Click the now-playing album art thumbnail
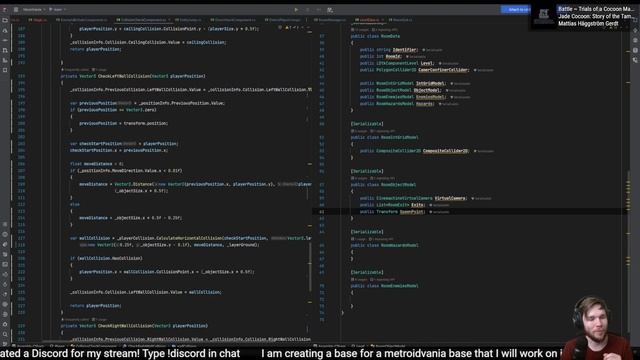 click(x=544, y=16)
